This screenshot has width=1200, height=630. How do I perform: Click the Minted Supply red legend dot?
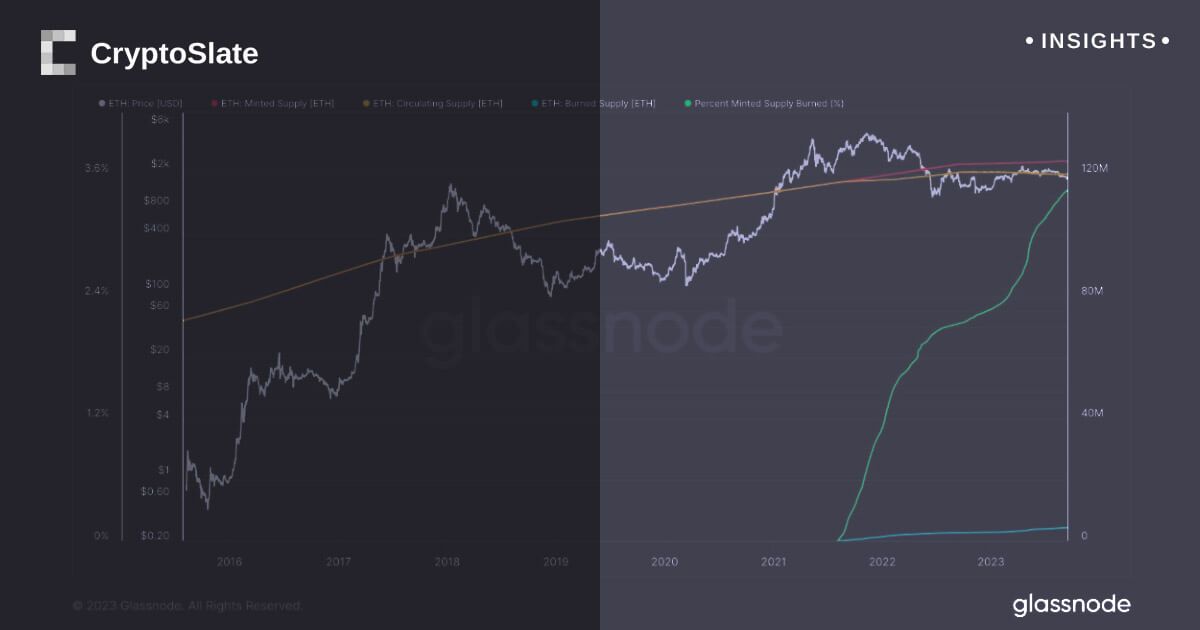[214, 103]
